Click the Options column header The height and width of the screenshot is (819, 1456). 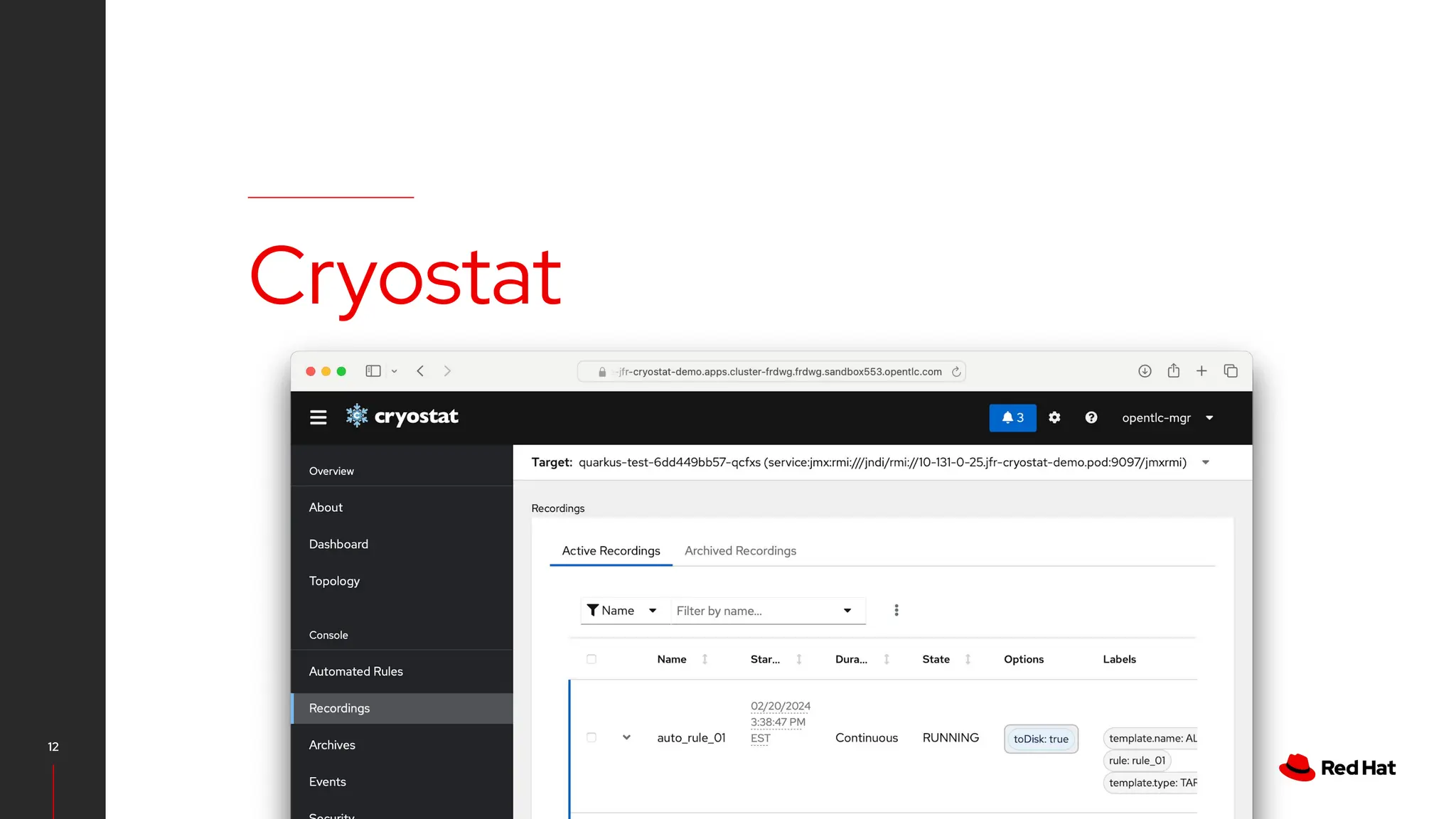(1024, 660)
